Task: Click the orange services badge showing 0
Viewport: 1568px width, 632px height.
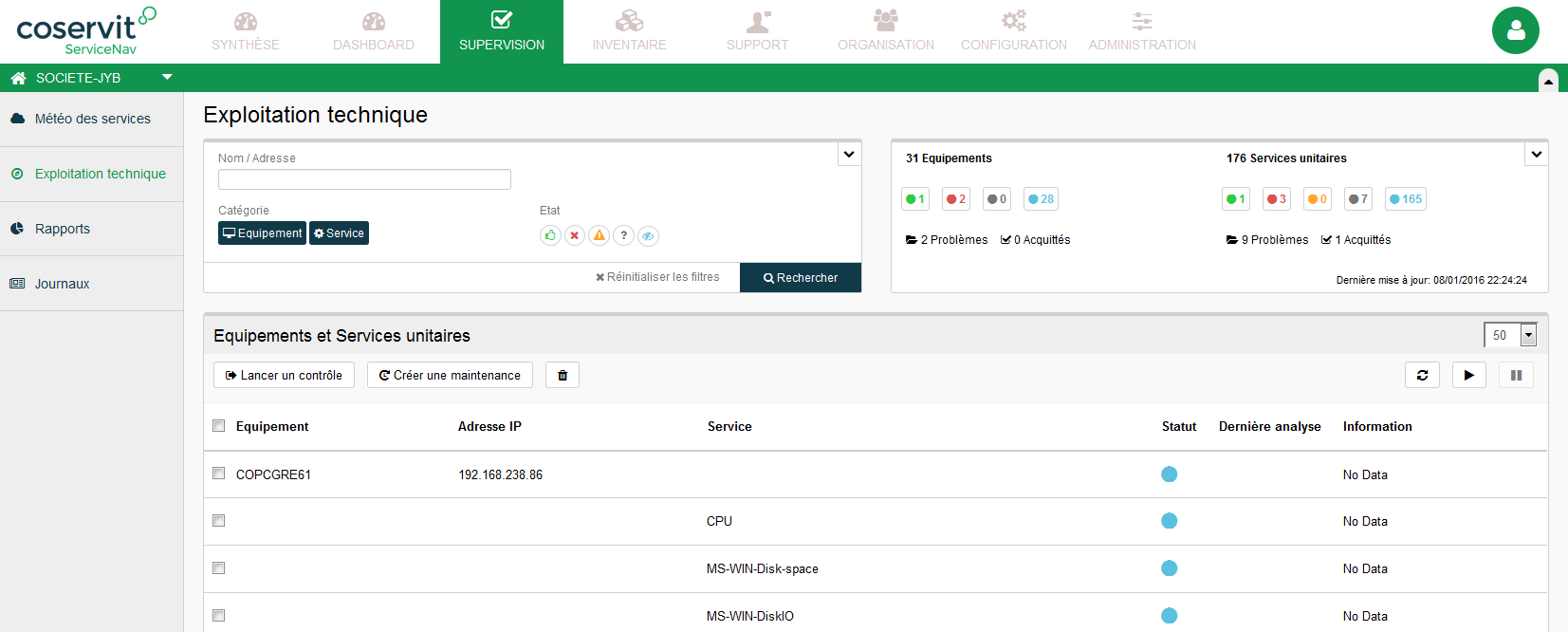Action: [x=1318, y=199]
